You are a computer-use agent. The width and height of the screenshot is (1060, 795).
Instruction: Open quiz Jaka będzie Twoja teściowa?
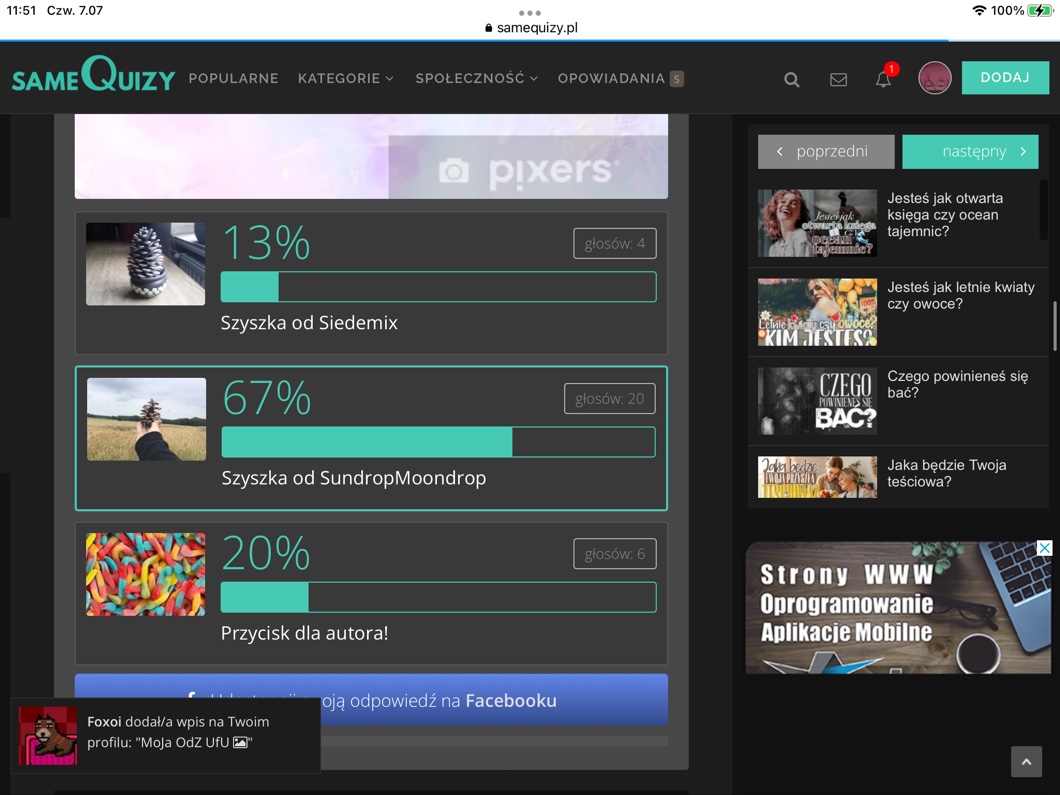click(x=946, y=474)
